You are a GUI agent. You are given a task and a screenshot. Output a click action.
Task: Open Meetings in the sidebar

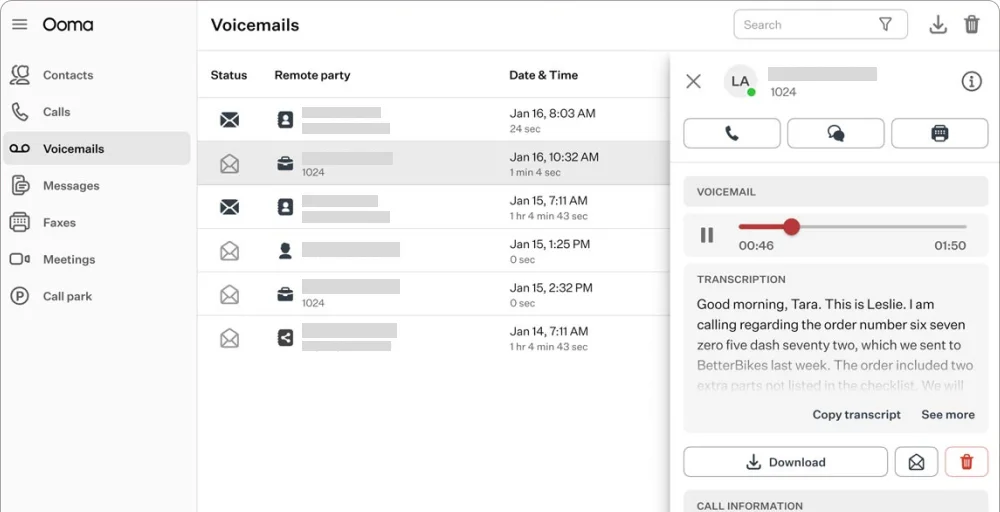pyautogui.click(x=97, y=260)
